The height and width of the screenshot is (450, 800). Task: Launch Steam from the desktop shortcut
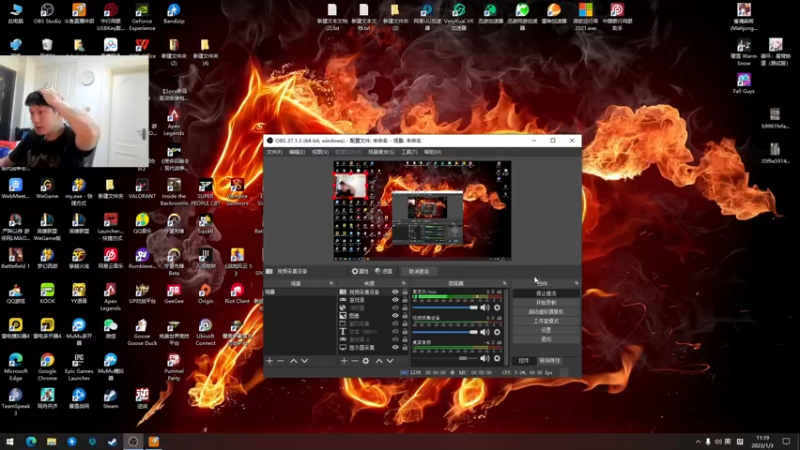pos(110,395)
